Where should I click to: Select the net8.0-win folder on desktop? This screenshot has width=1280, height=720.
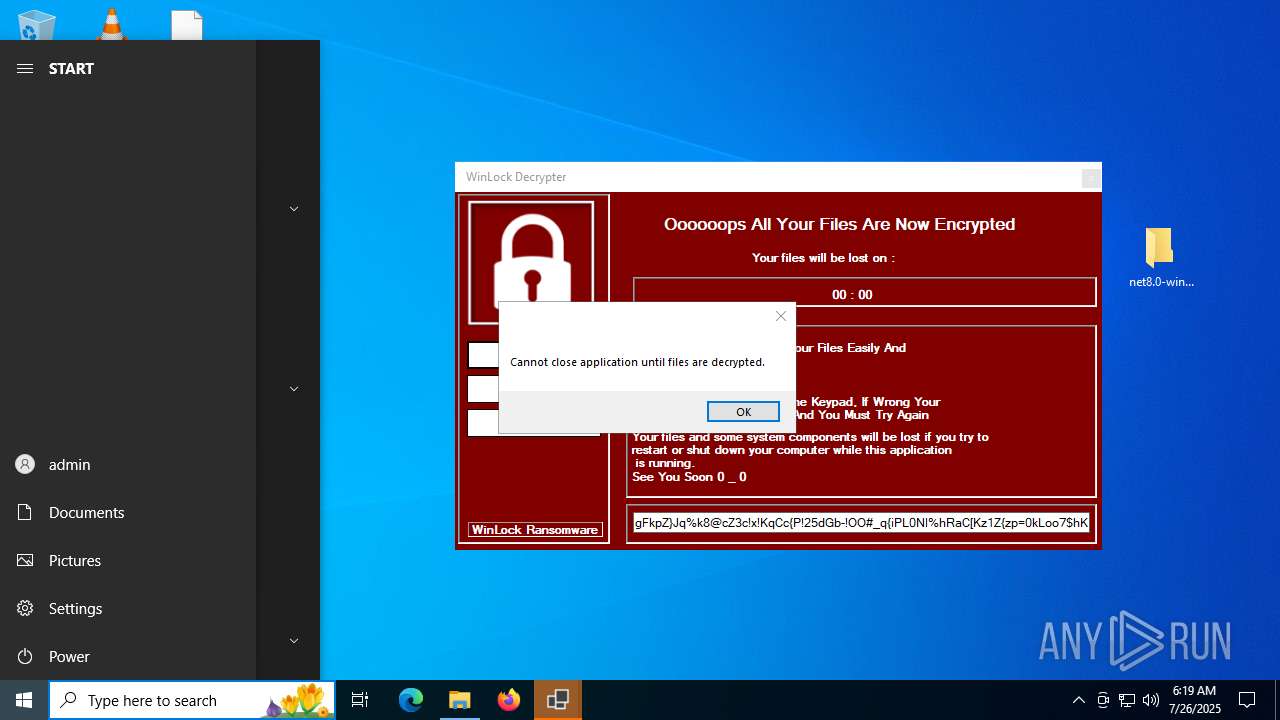point(1160,258)
